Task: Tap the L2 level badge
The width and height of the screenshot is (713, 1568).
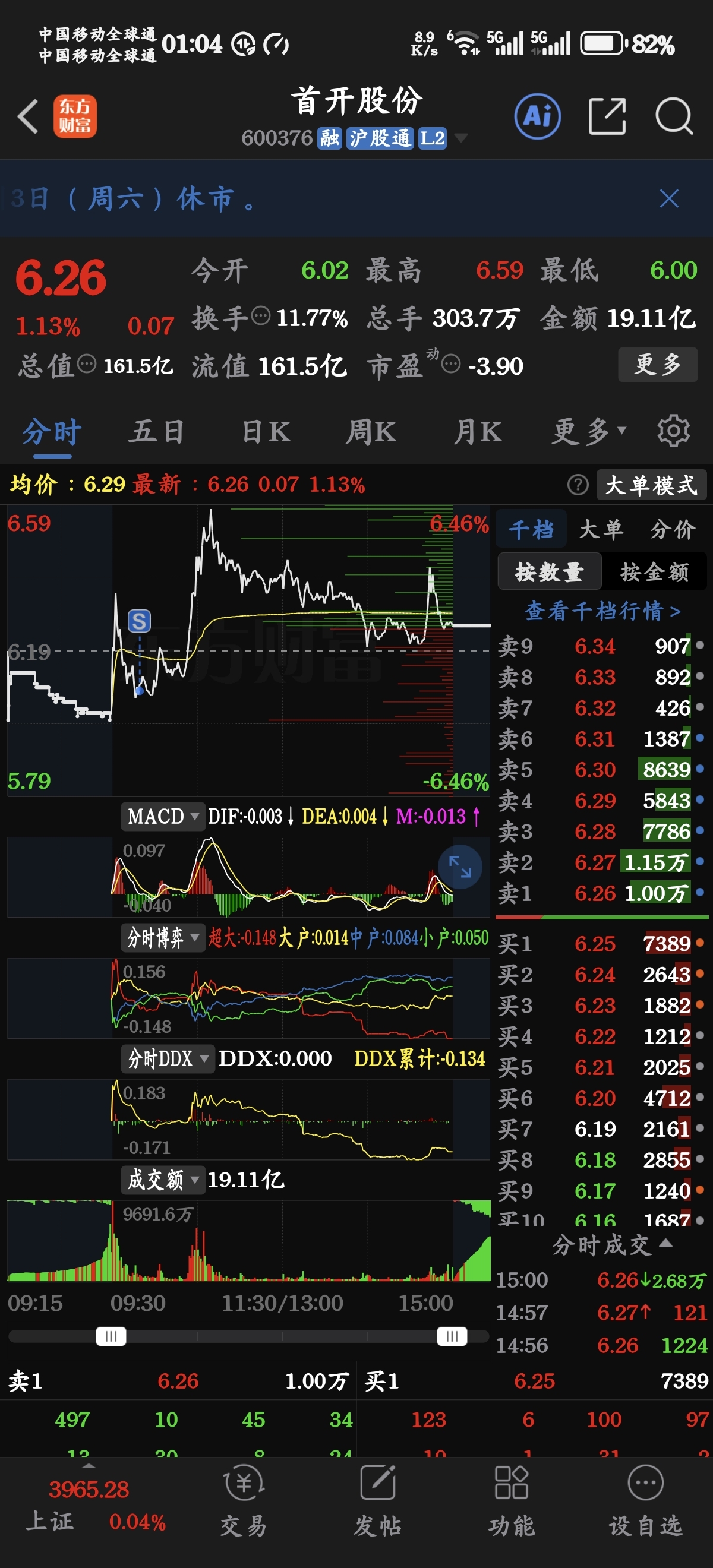Action: [433, 138]
